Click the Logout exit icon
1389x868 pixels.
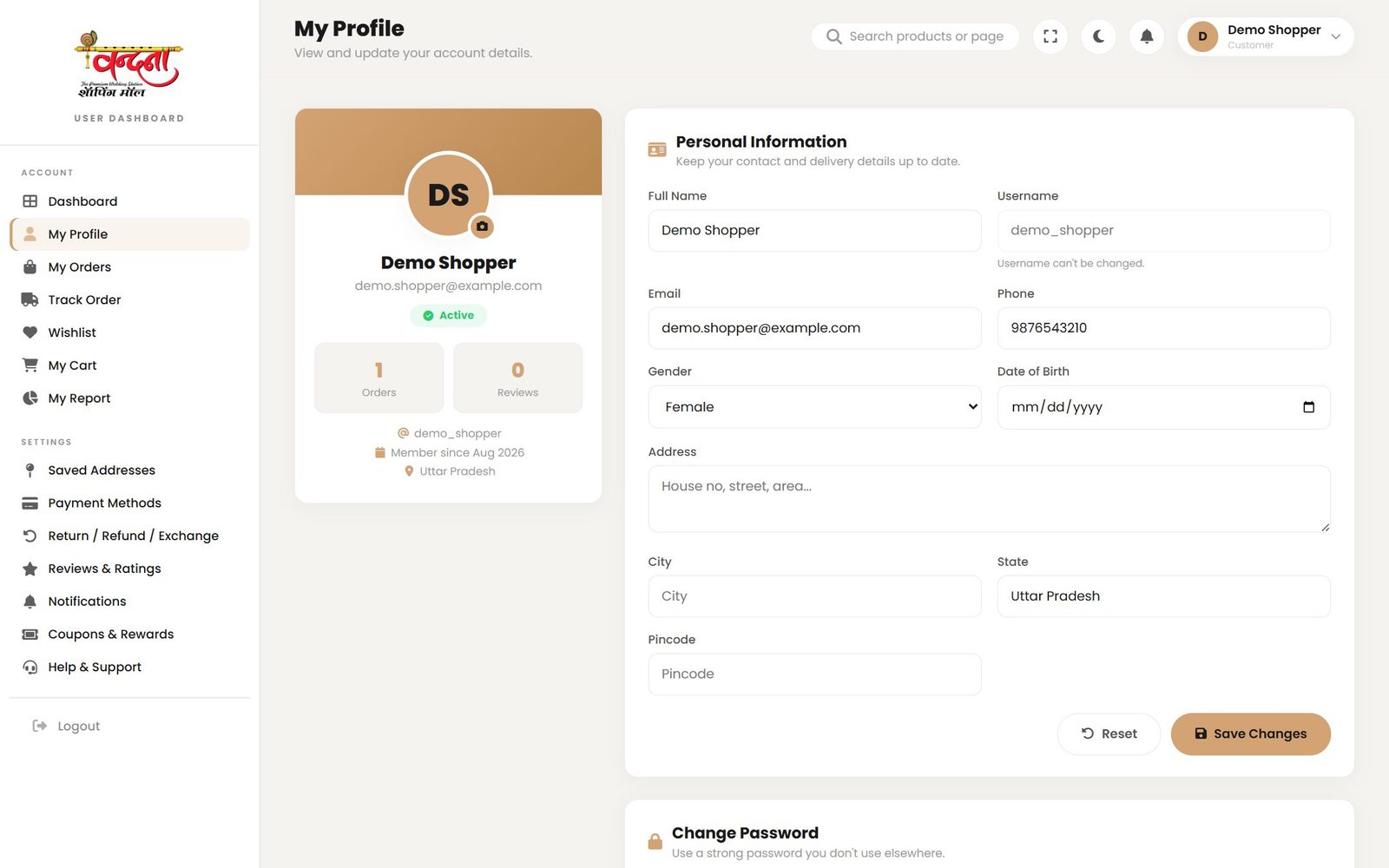[39, 726]
